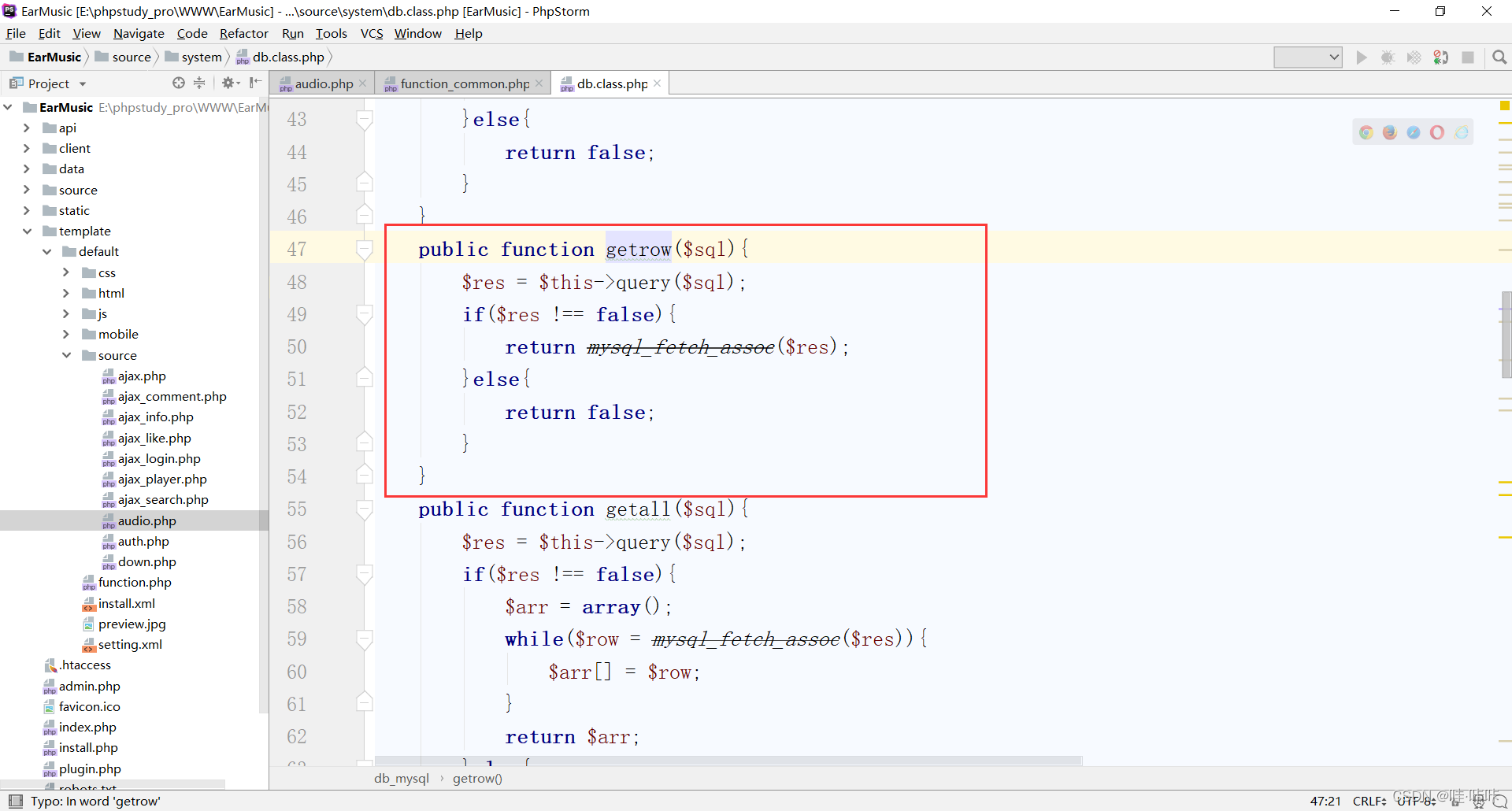
Task: Toggle listening for PHP debug connections
Action: click(x=1441, y=57)
